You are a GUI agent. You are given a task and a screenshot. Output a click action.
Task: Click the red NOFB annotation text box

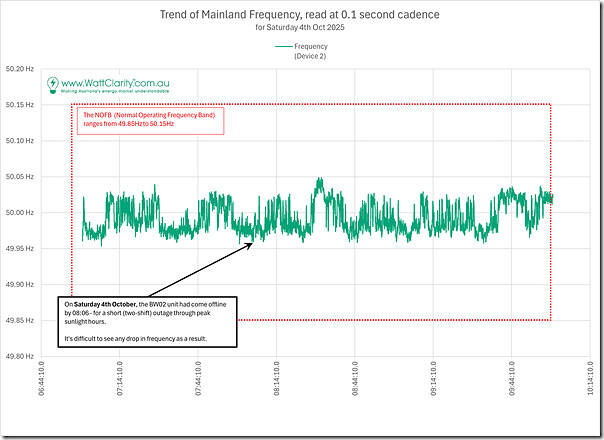pyautogui.click(x=149, y=121)
